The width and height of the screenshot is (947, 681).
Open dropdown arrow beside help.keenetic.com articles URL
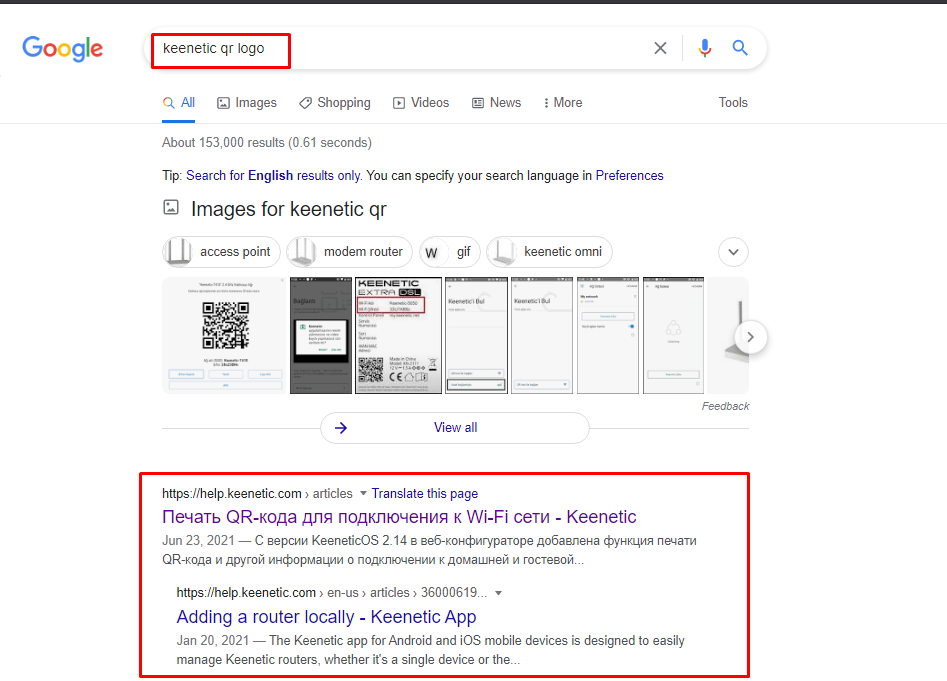(363, 493)
